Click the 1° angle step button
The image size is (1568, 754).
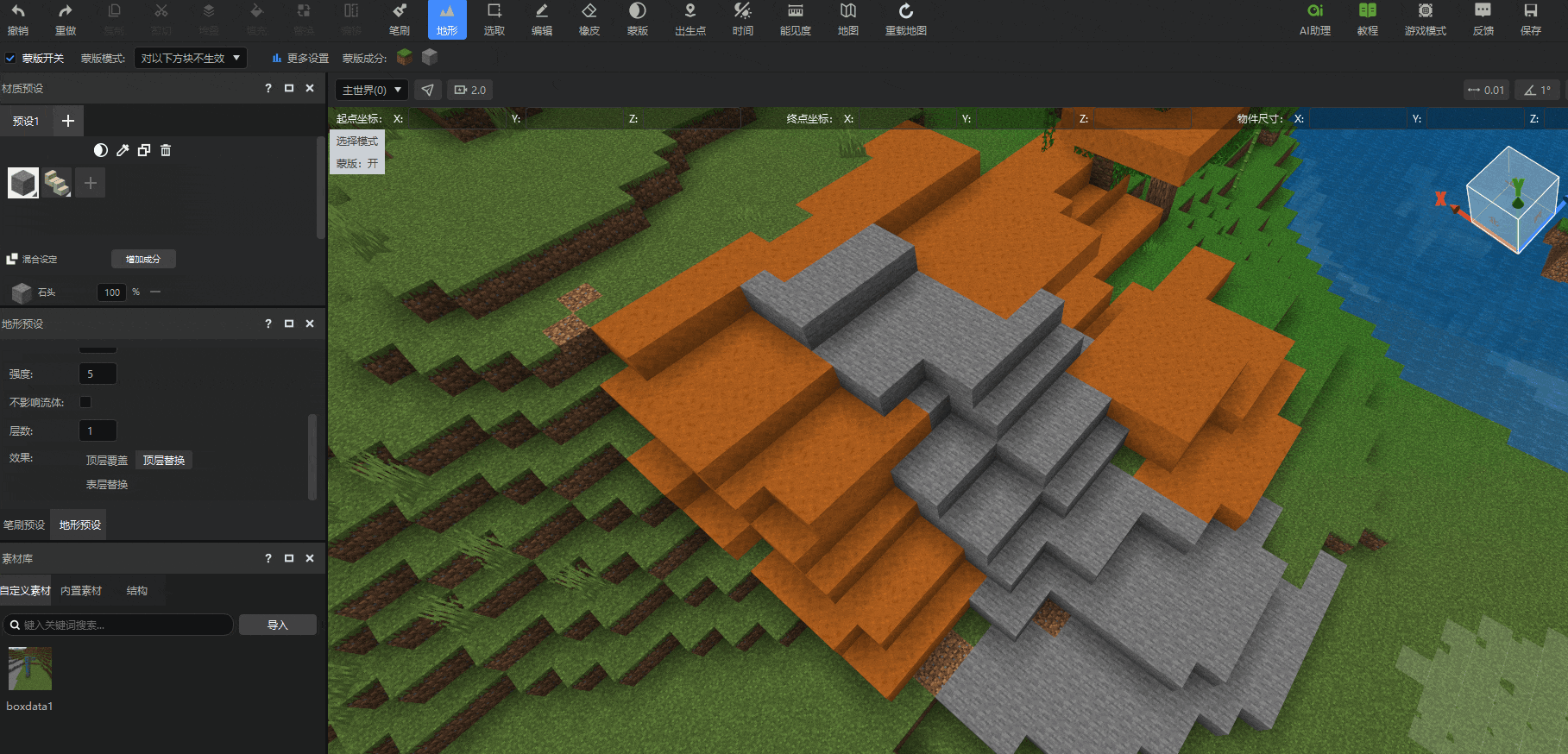click(x=1537, y=90)
